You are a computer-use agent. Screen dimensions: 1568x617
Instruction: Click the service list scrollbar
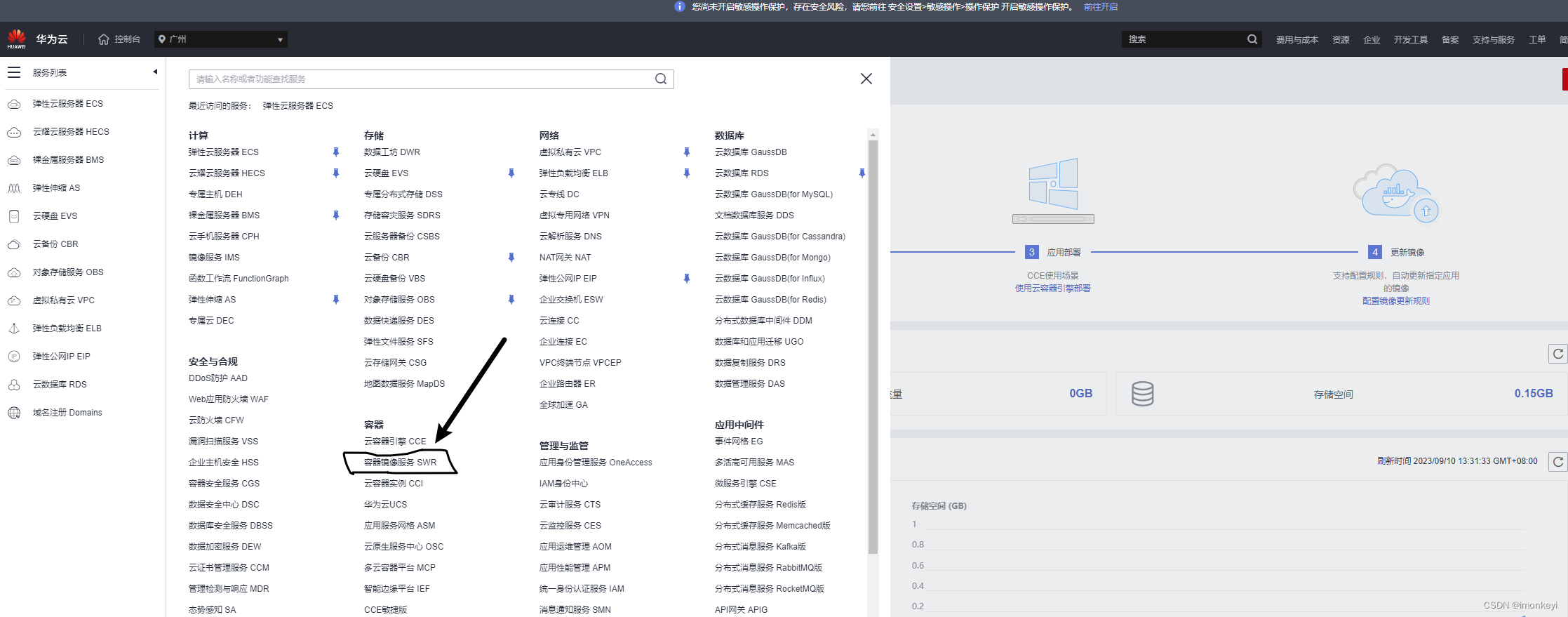(873, 347)
